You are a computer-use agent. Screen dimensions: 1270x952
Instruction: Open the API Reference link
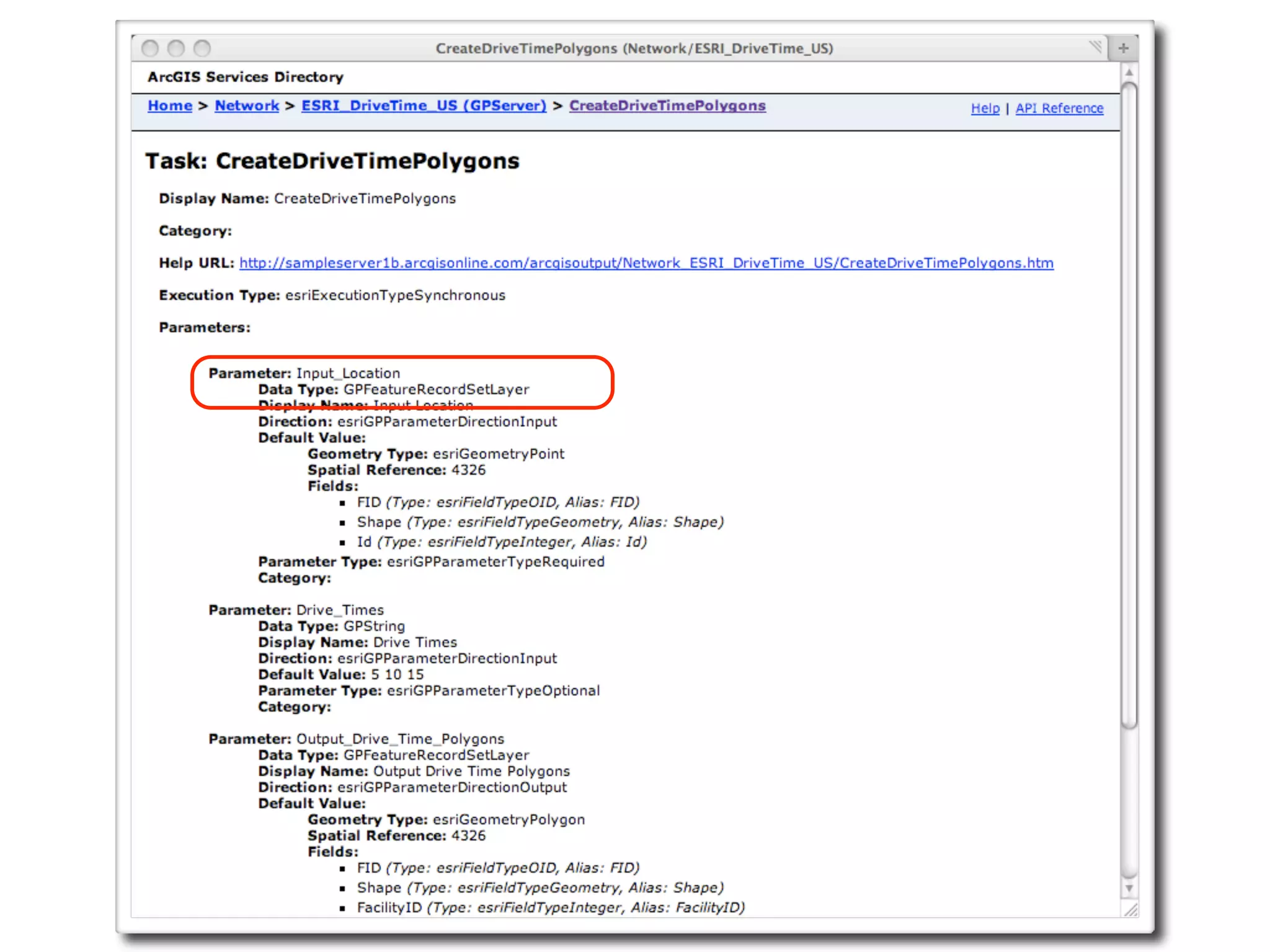1059,108
